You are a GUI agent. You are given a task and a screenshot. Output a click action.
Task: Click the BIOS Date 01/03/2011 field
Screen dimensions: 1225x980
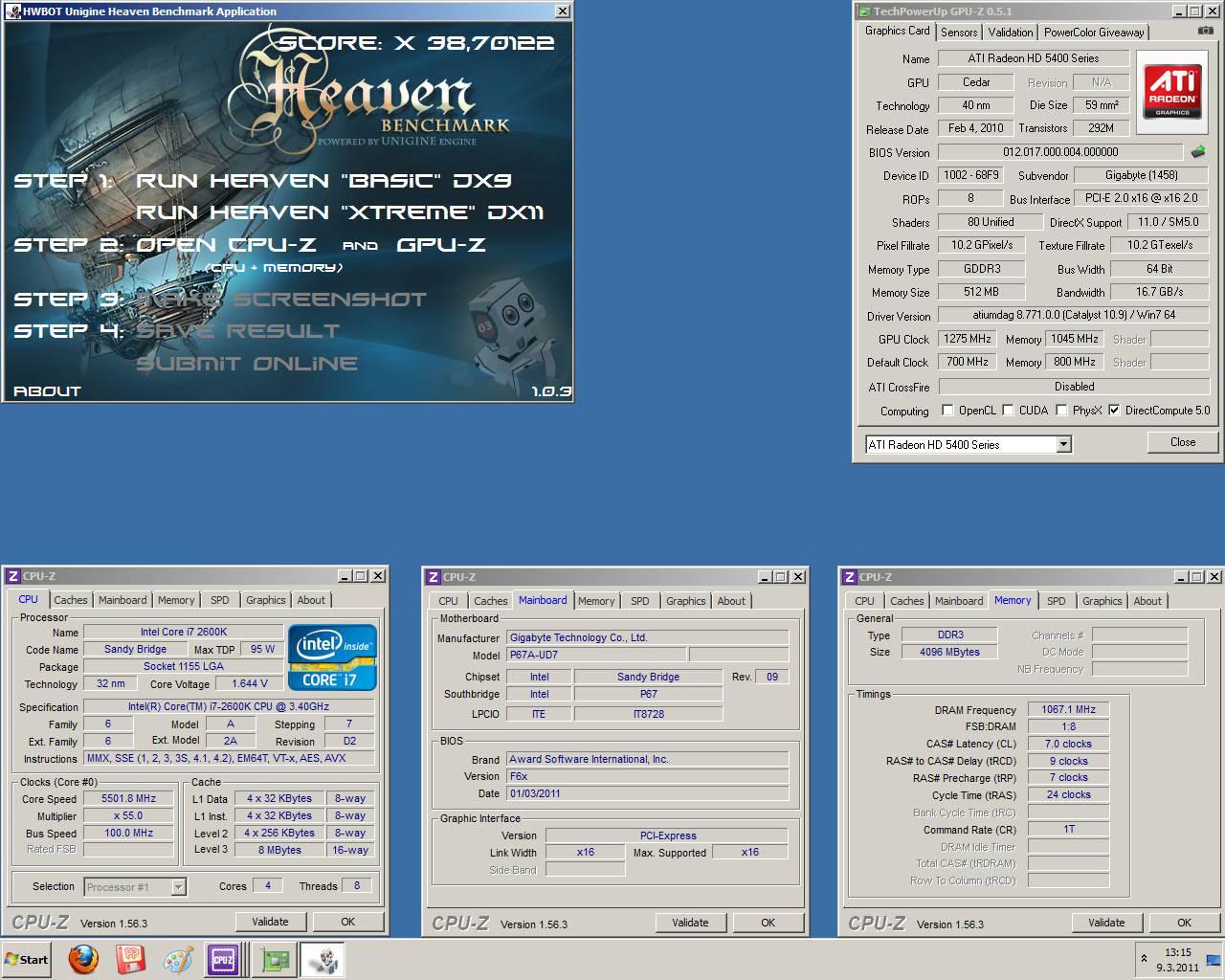tap(648, 793)
